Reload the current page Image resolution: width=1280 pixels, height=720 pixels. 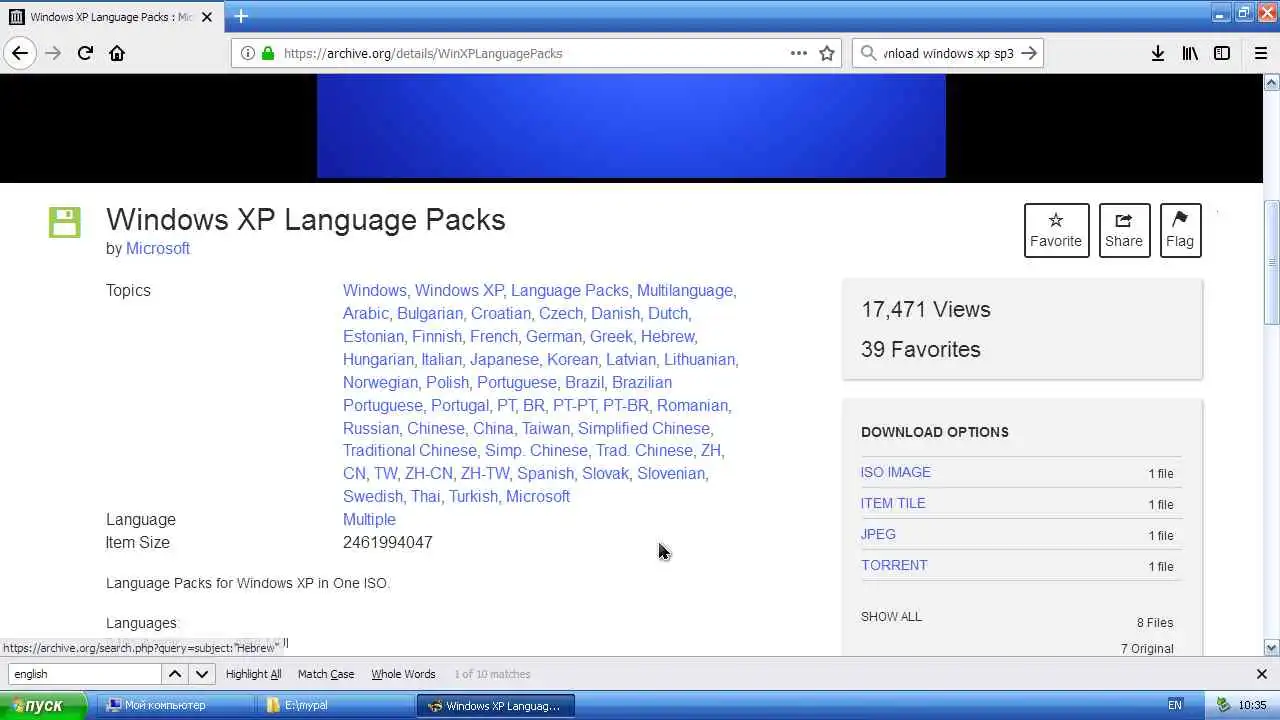[85, 53]
